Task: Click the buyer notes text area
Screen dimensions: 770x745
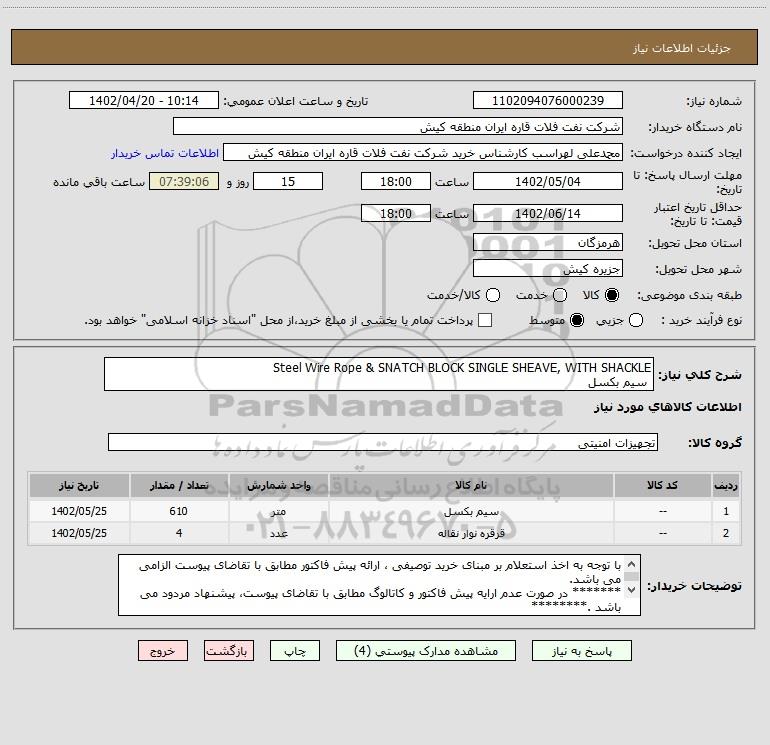Action: click(379, 585)
